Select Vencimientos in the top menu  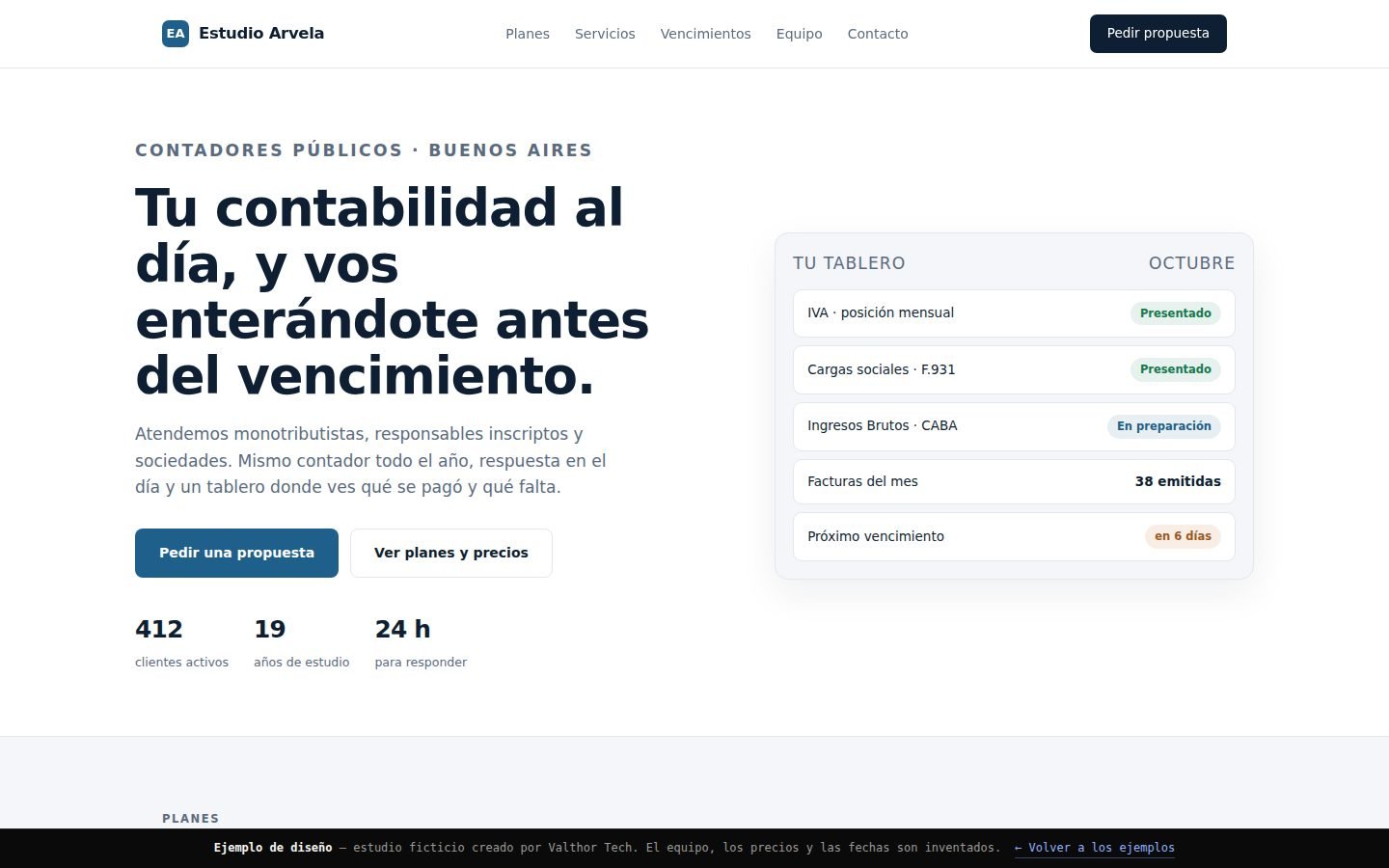tap(706, 34)
